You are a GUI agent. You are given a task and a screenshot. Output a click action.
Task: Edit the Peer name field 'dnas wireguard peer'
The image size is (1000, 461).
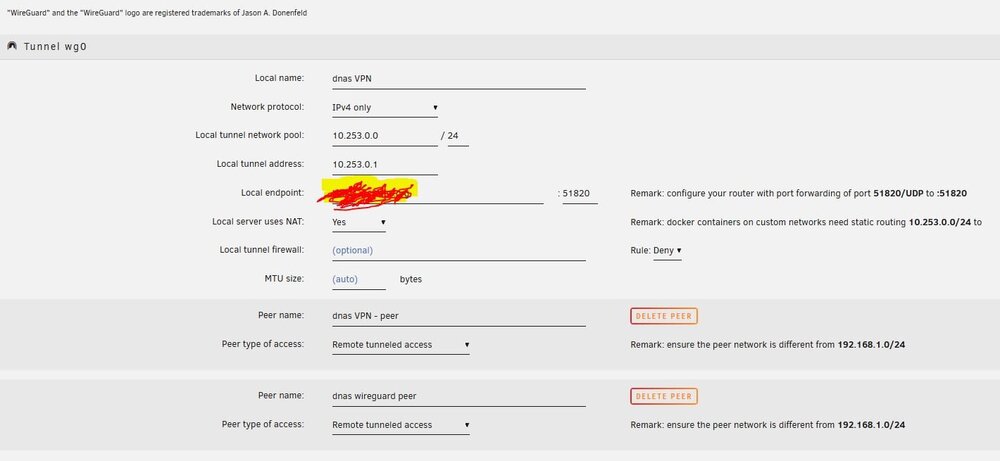(x=459, y=396)
